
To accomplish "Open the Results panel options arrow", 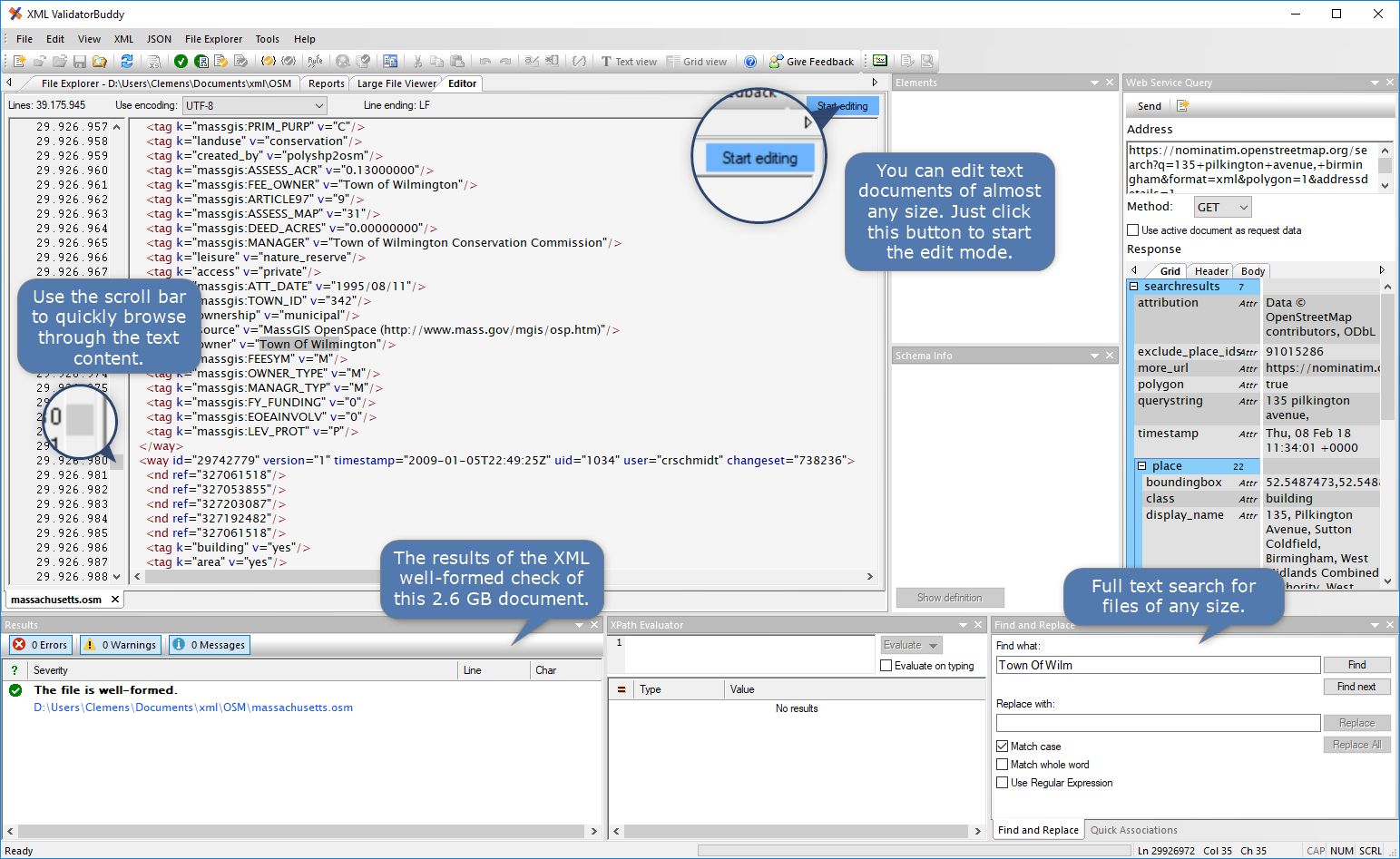I will [x=580, y=625].
